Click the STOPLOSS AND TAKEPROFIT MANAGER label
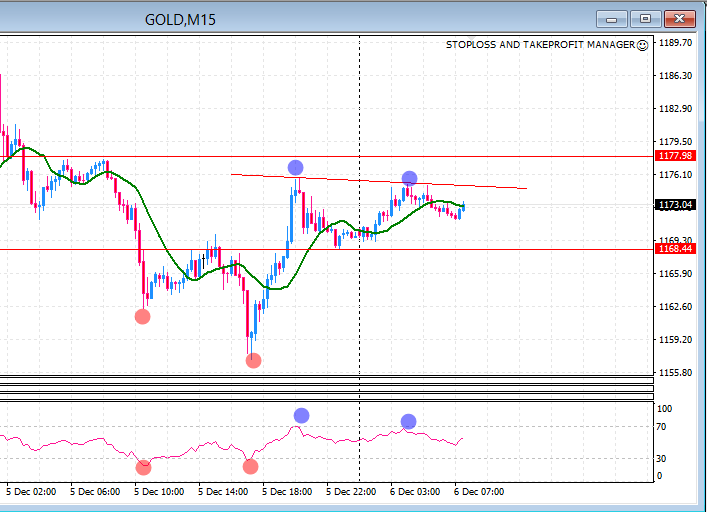The width and height of the screenshot is (707, 512). pyautogui.click(x=540, y=45)
